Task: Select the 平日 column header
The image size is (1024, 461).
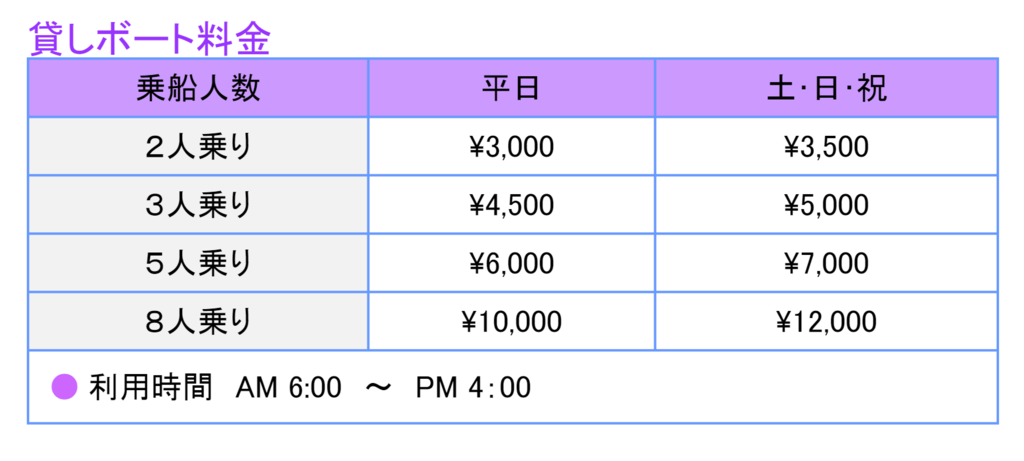Action: point(511,88)
